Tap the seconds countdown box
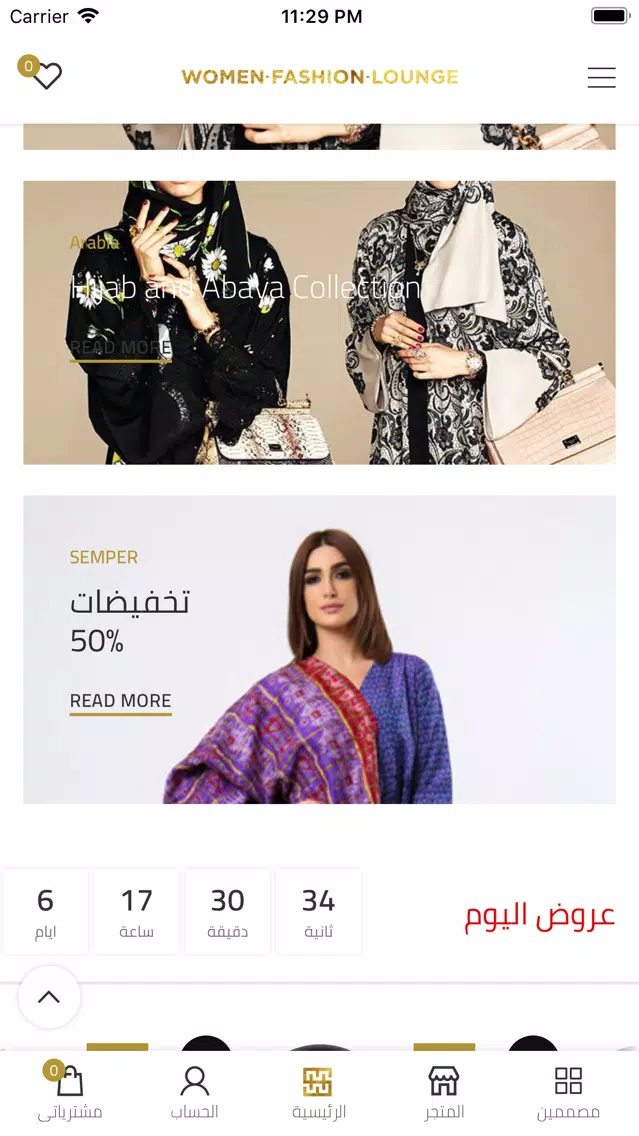Viewport: 639px width, 1136px height. pos(318,911)
